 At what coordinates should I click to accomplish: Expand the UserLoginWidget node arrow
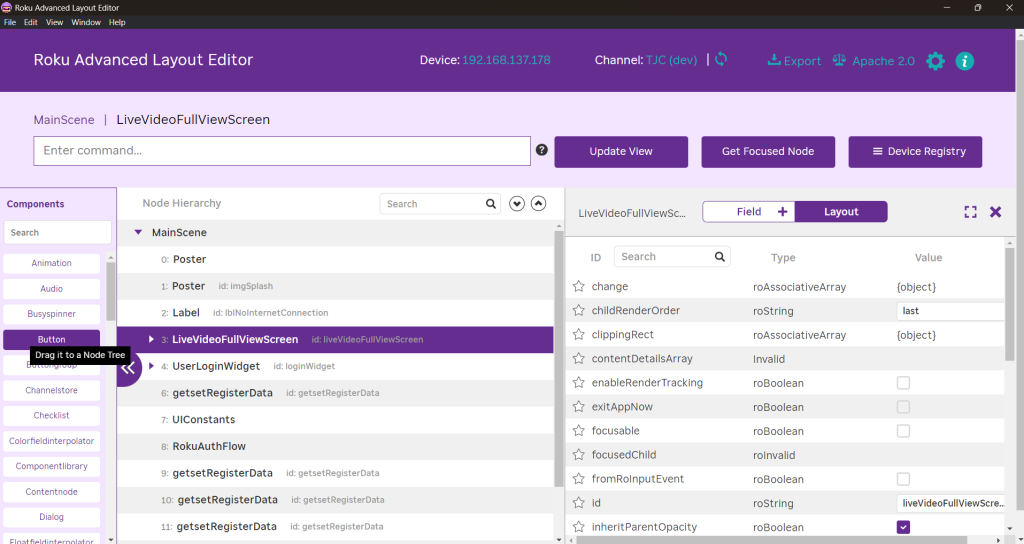(x=151, y=366)
